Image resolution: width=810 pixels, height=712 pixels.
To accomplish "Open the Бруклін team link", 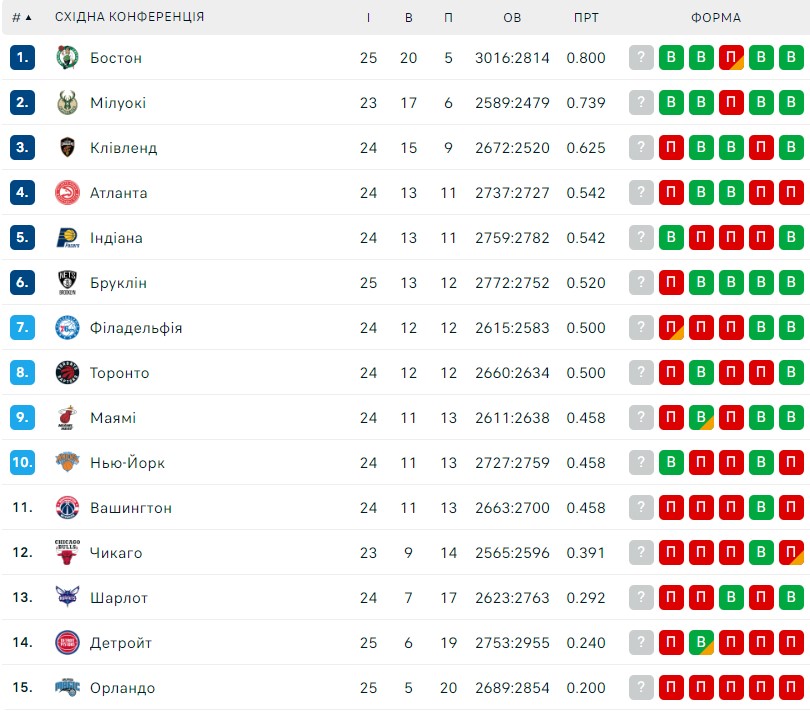I will click(x=118, y=283).
